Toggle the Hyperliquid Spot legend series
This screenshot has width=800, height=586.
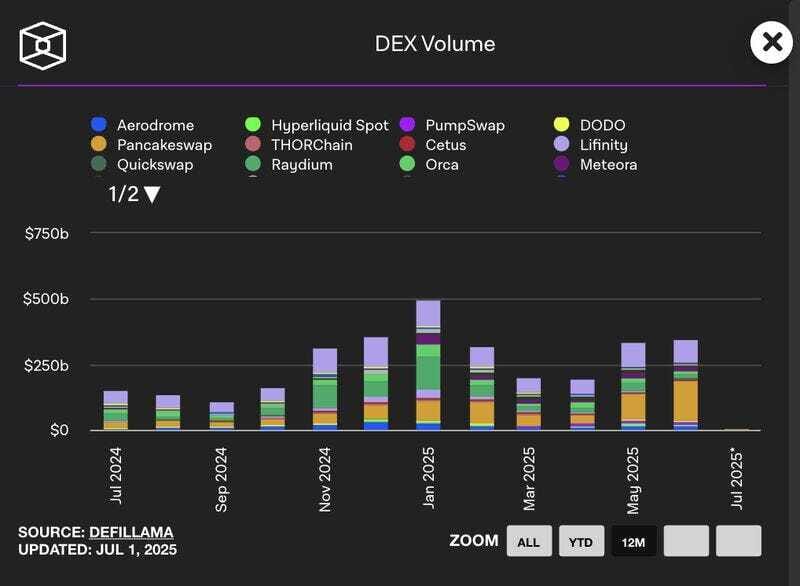coord(317,125)
